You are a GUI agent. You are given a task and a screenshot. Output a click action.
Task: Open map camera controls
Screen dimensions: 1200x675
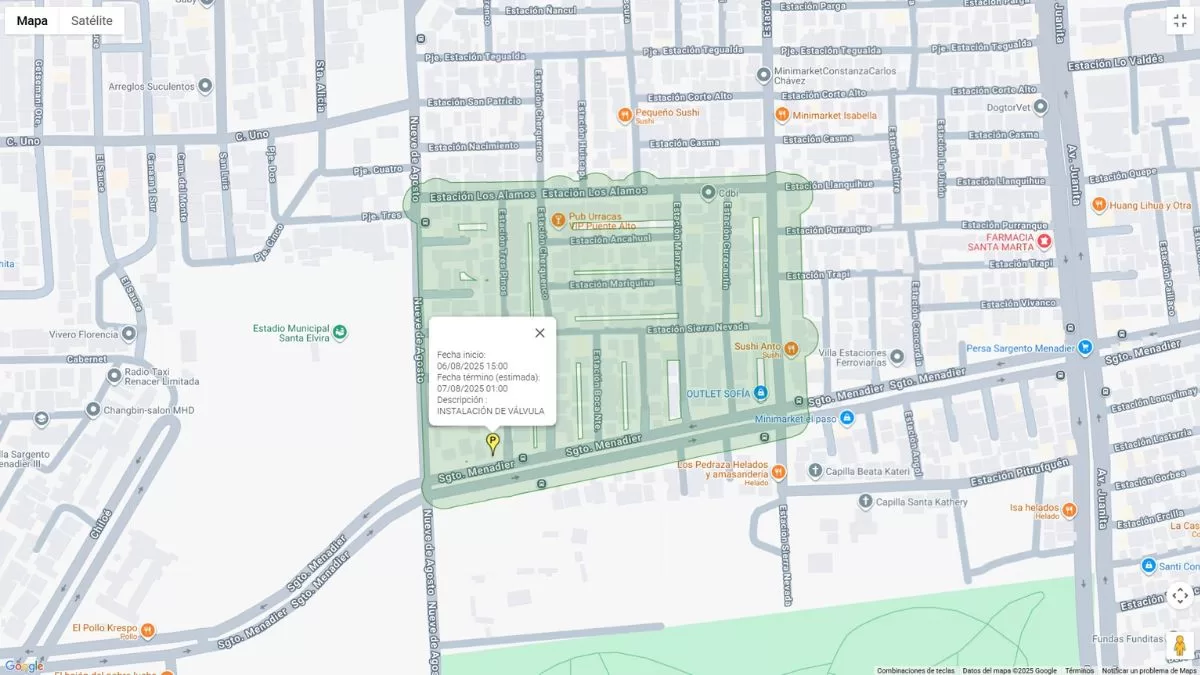point(1180,596)
